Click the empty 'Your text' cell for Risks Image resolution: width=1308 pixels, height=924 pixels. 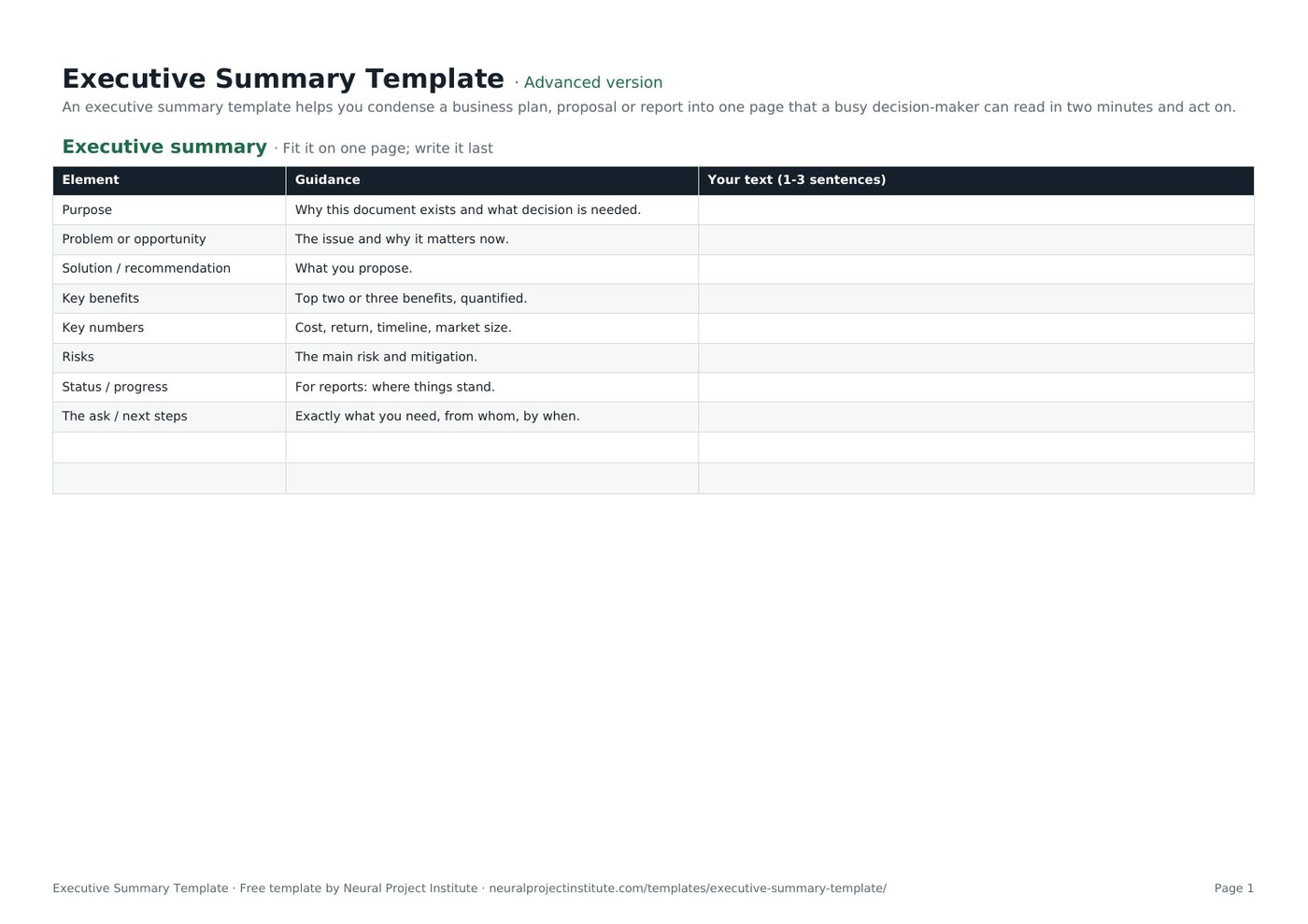975,357
